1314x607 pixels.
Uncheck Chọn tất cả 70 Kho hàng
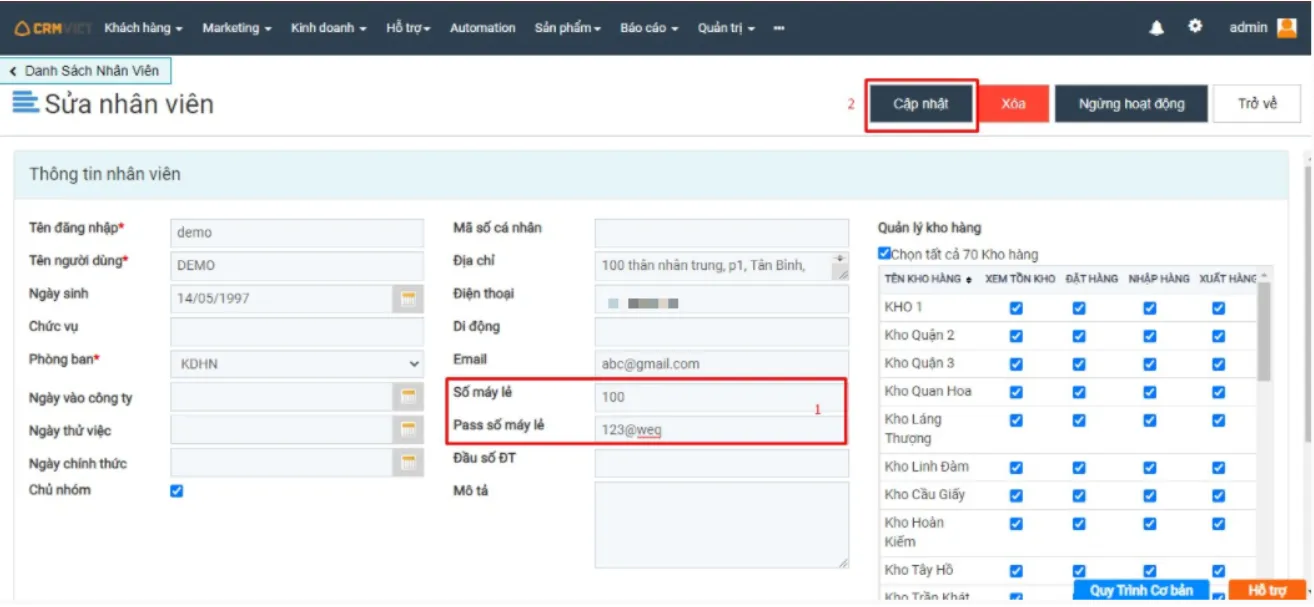884,254
